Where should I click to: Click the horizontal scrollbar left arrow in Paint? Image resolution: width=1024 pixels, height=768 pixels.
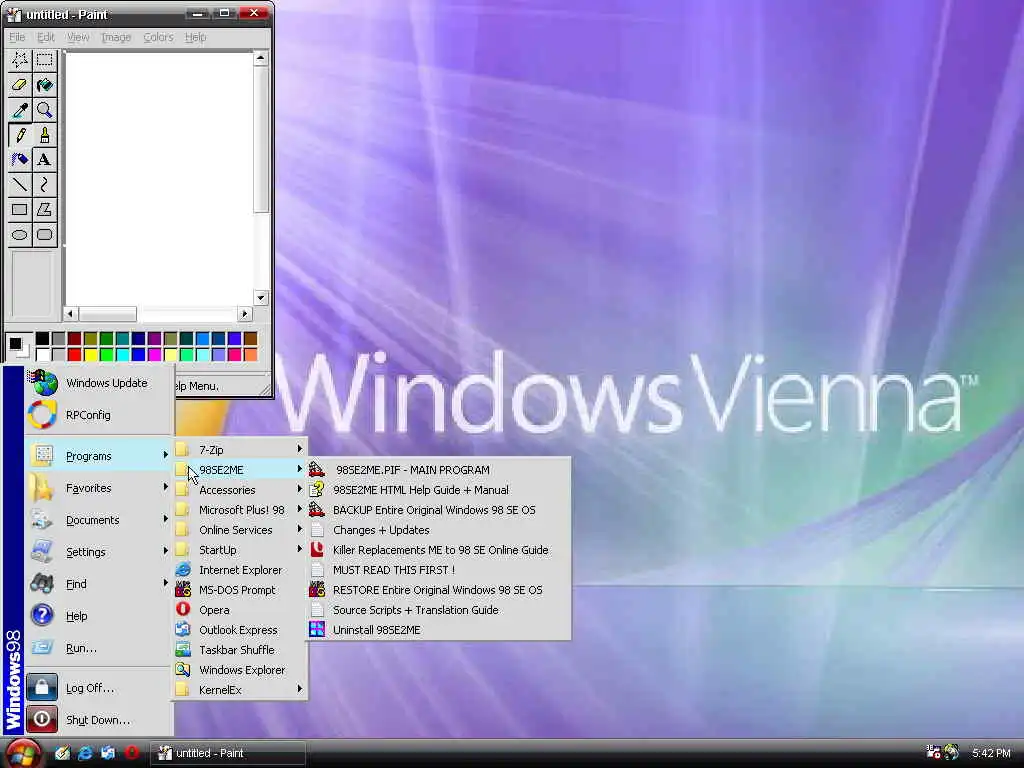70,313
